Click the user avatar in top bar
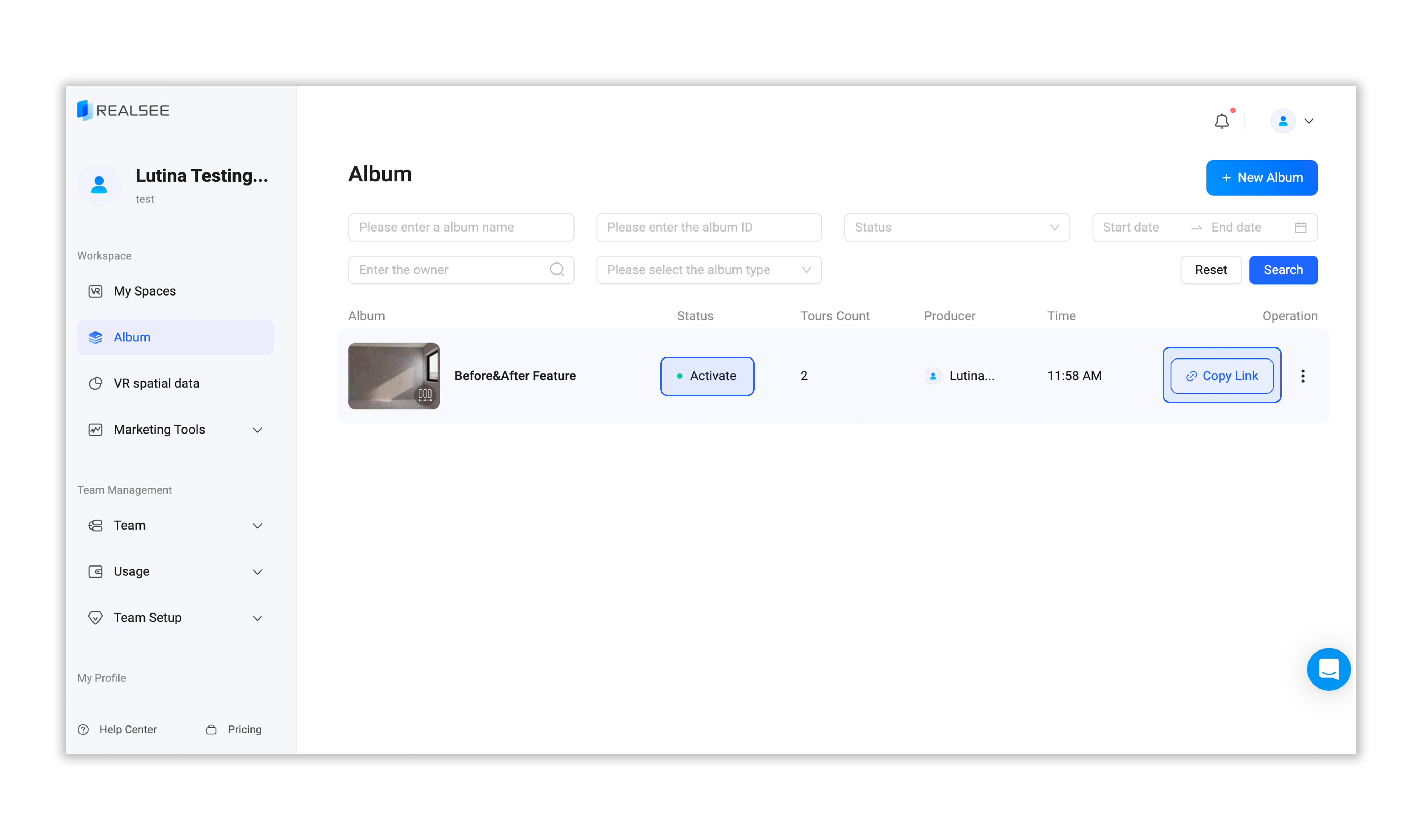This screenshot has width=1423, height=840. tap(1282, 121)
